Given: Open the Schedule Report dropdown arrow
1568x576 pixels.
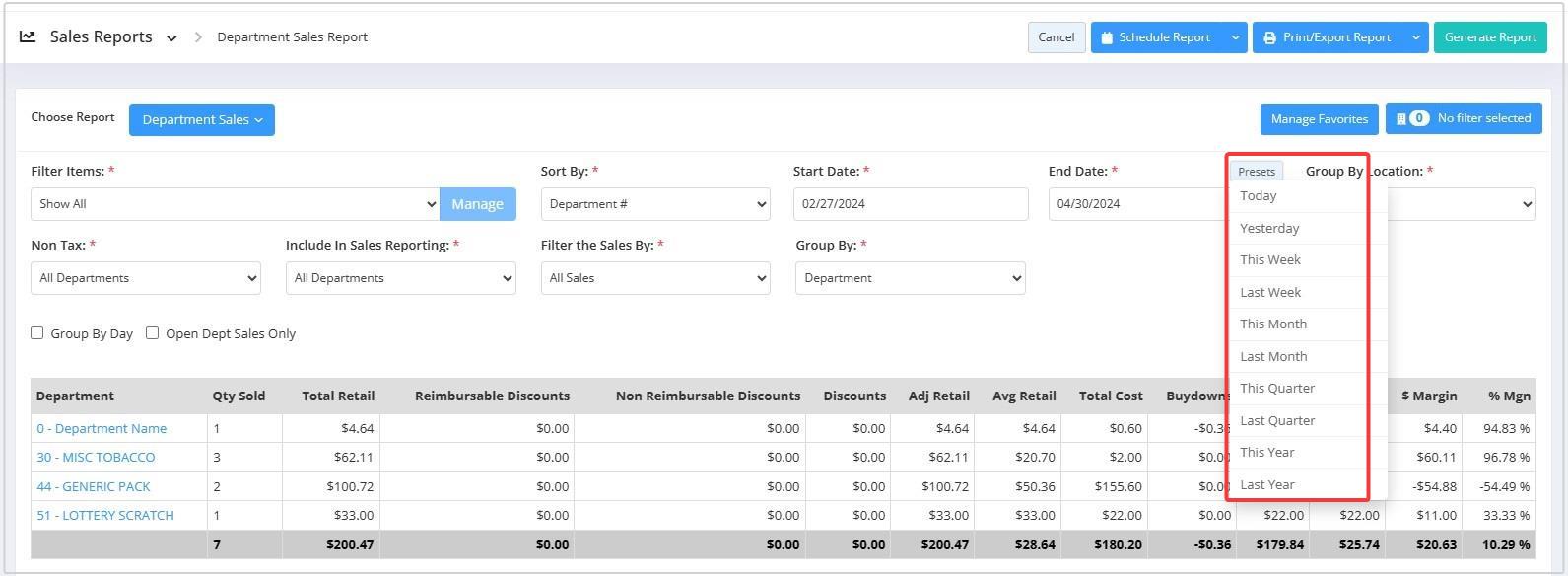Looking at the screenshot, I should coord(1235,37).
